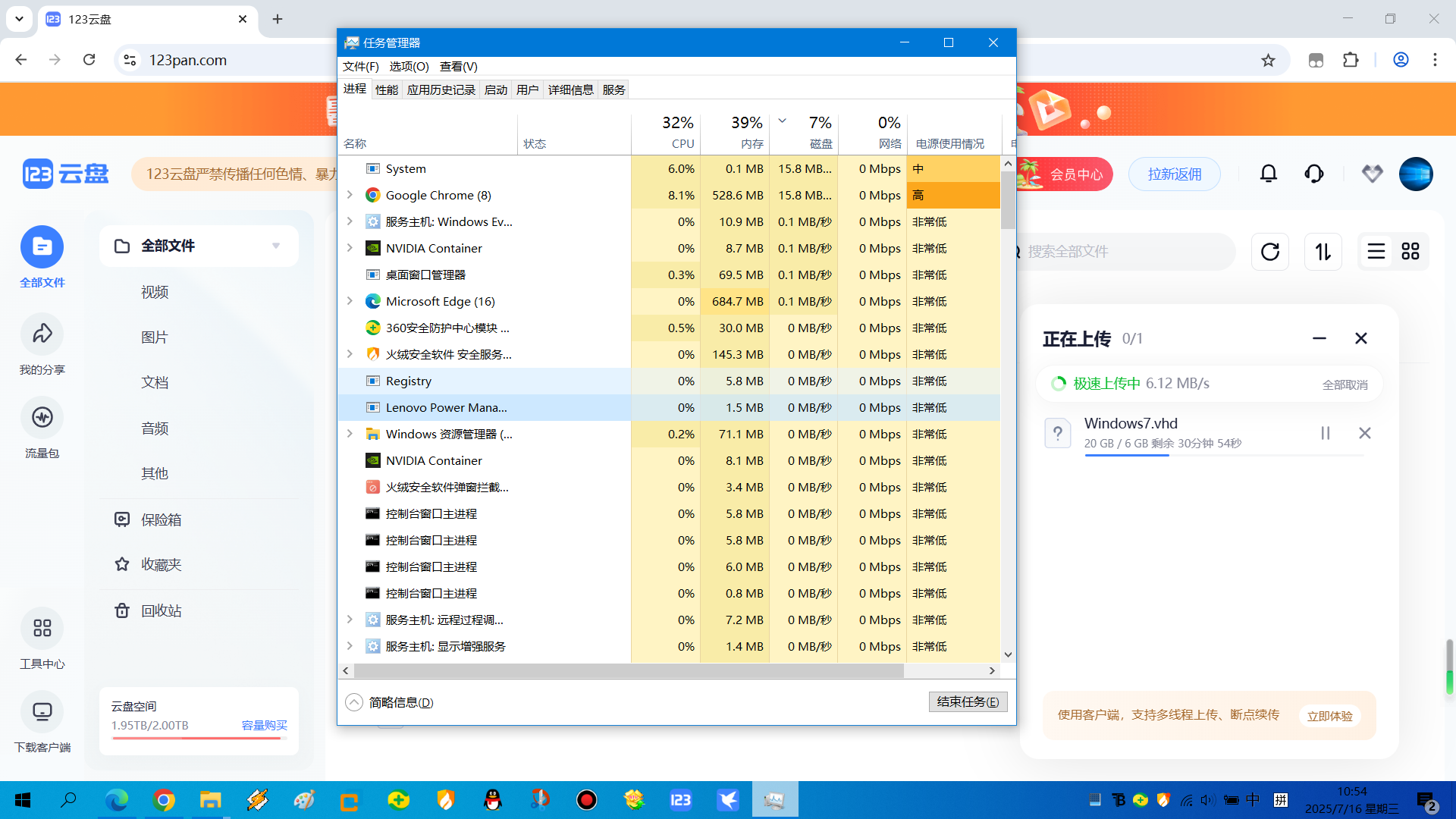Click 结束任务 button
This screenshot has width=1456, height=819.
pos(968,701)
